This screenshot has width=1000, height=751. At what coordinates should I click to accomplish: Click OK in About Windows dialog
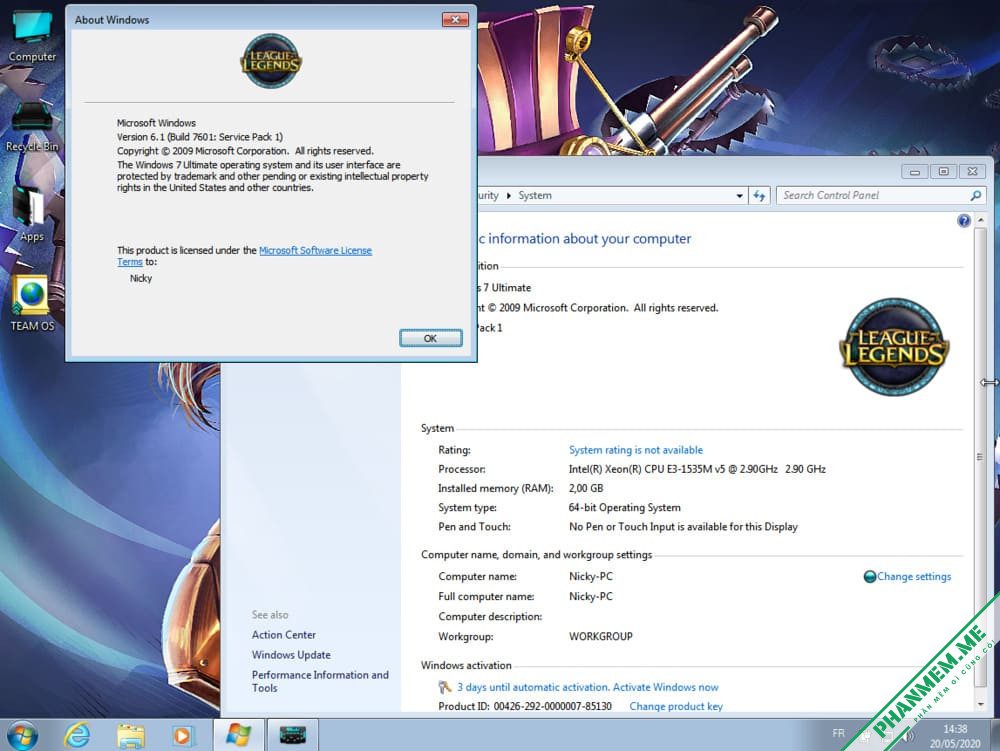430,339
